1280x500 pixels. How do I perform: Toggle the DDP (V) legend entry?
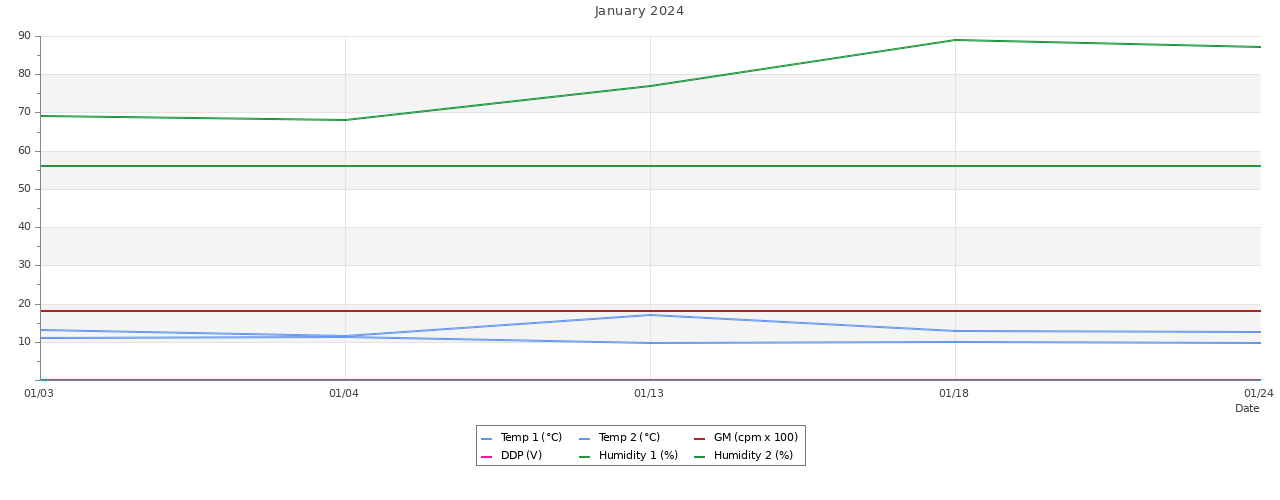point(521,456)
